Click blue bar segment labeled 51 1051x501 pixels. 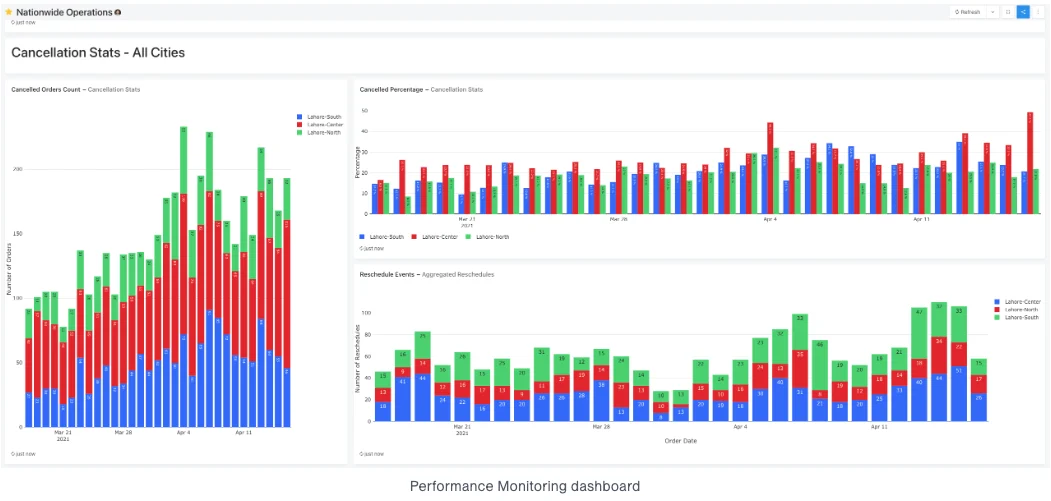(x=959, y=394)
